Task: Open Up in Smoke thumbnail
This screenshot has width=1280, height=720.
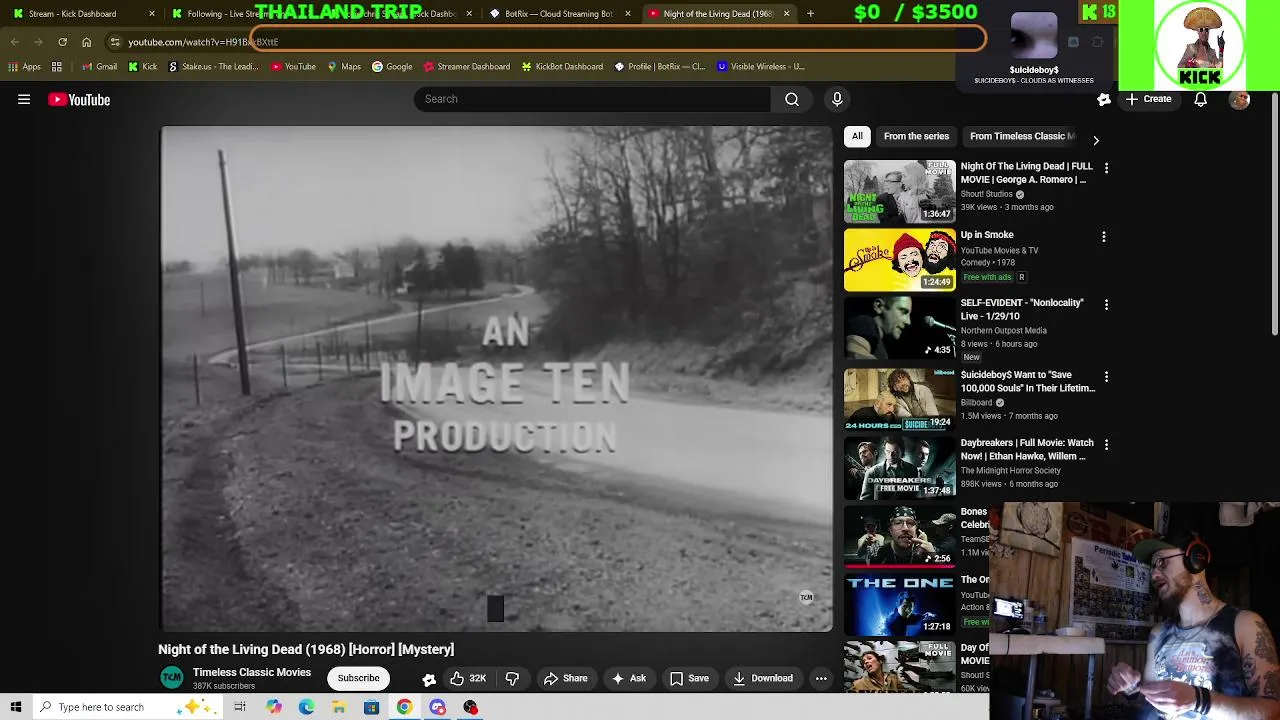Action: 900,260
